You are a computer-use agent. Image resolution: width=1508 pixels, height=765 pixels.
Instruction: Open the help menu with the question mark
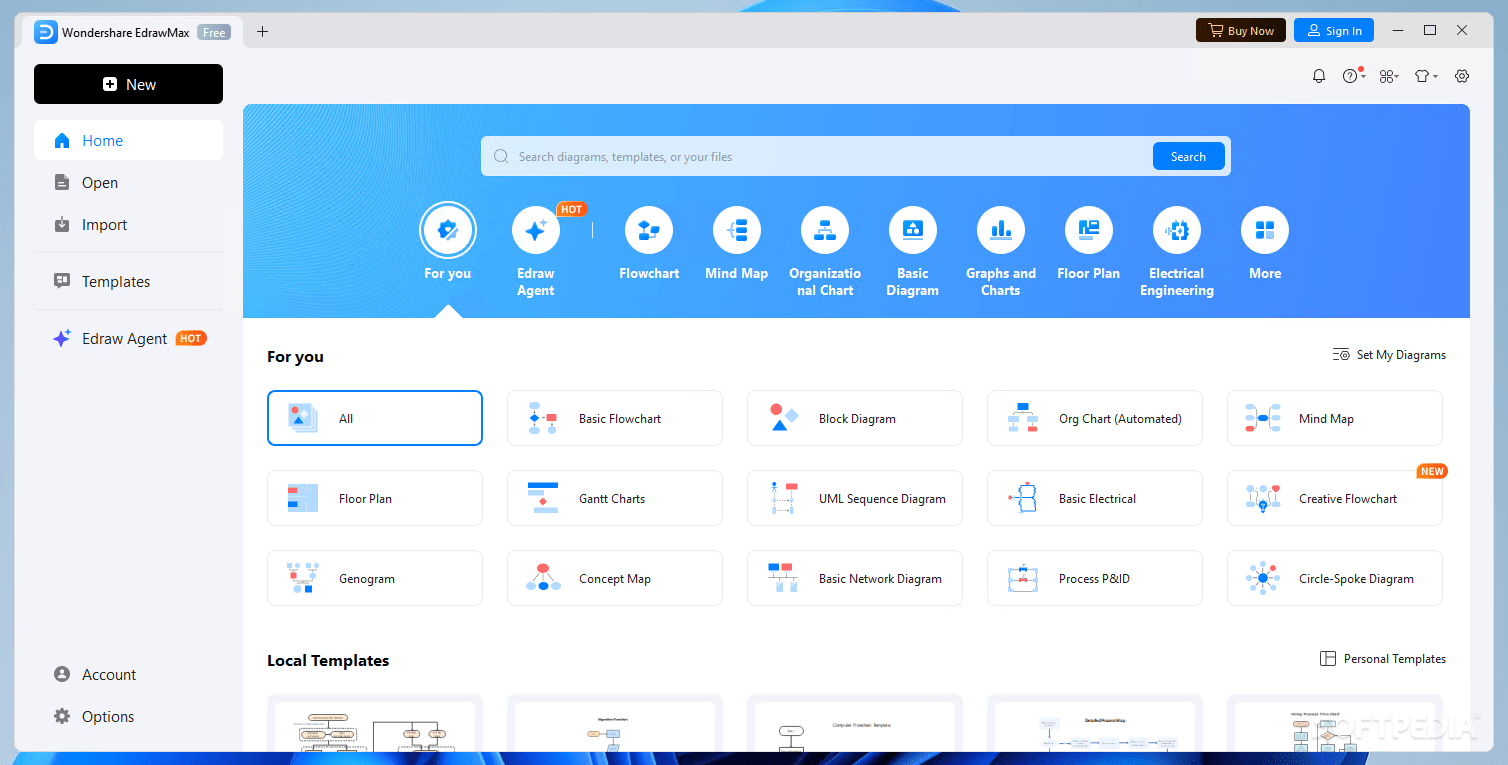1352,75
